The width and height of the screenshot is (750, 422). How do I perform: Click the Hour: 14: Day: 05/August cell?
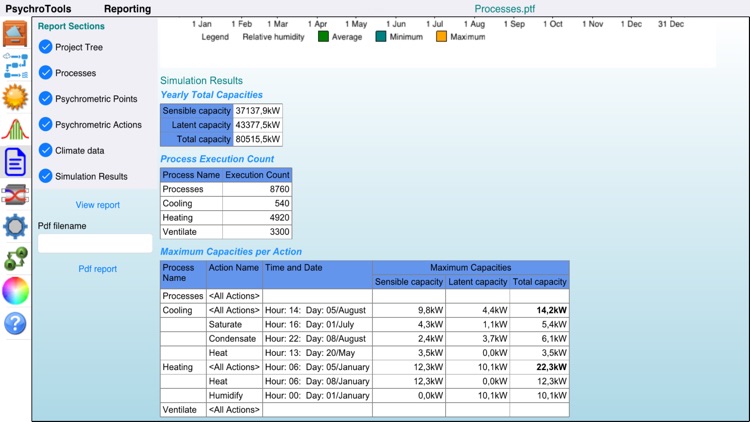(318, 310)
